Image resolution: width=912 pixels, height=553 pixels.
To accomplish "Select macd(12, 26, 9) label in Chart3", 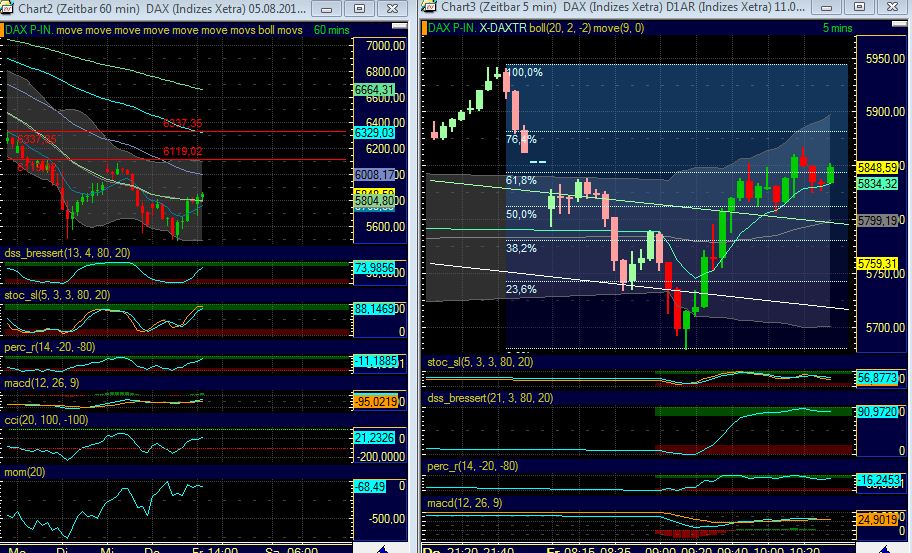I will [x=464, y=502].
